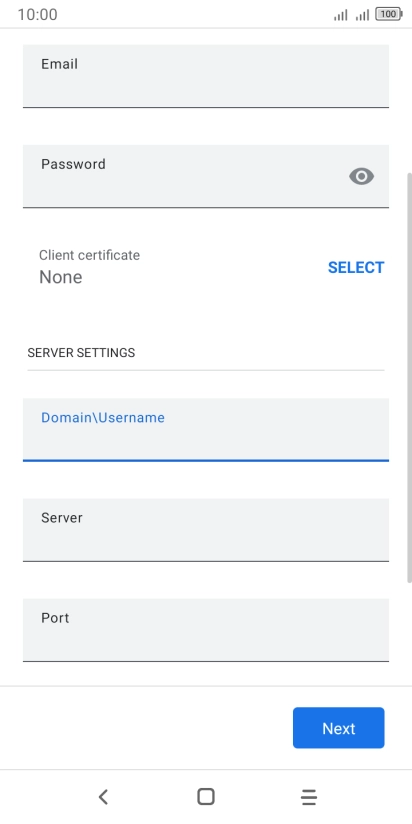Tap the Android back navigation arrow
Image resolution: width=412 pixels, height=824 pixels.
(x=104, y=797)
